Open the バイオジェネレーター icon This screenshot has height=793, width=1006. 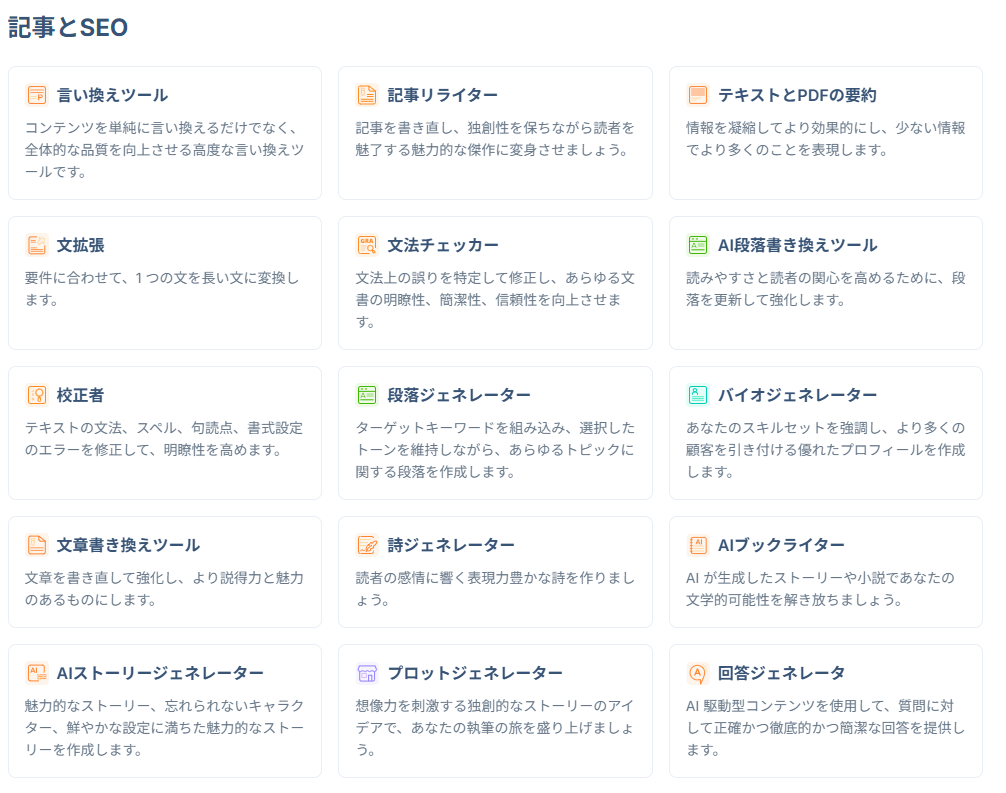point(695,394)
